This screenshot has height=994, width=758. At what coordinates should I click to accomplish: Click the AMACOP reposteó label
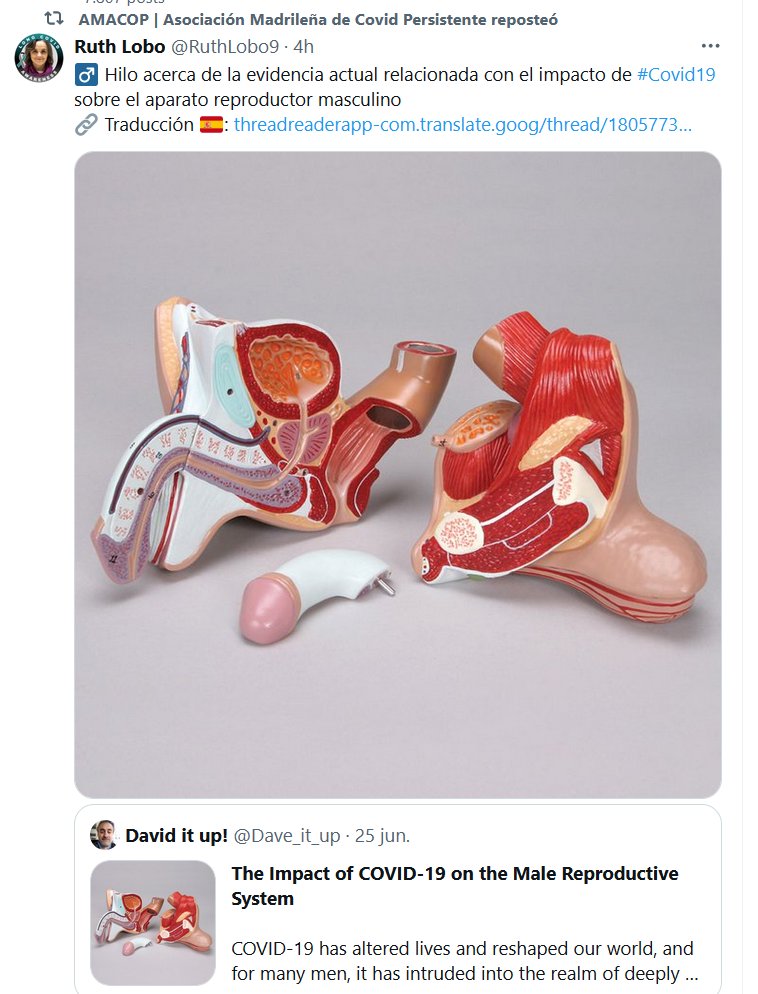pyautogui.click(x=318, y=20)
